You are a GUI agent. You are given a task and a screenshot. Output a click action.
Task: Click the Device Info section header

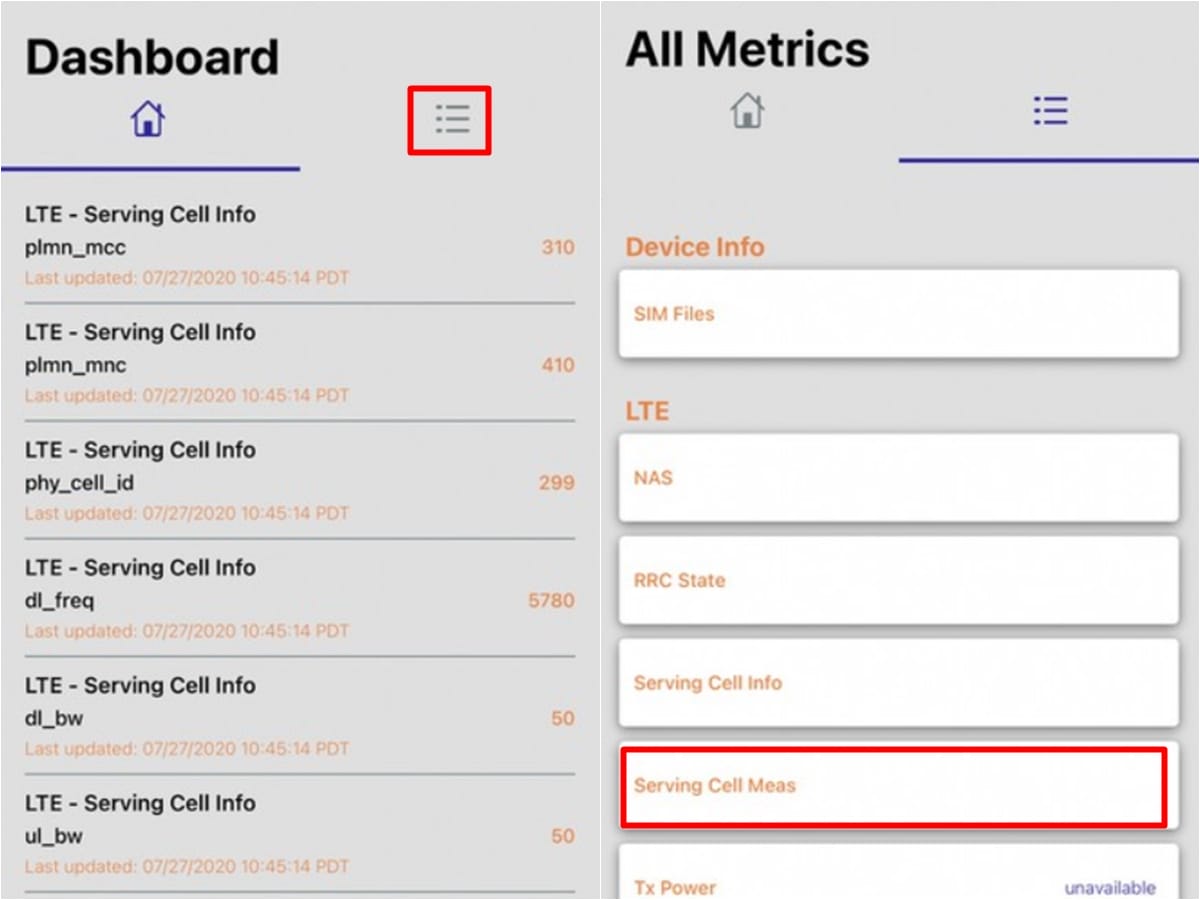[x=695, y=247]
